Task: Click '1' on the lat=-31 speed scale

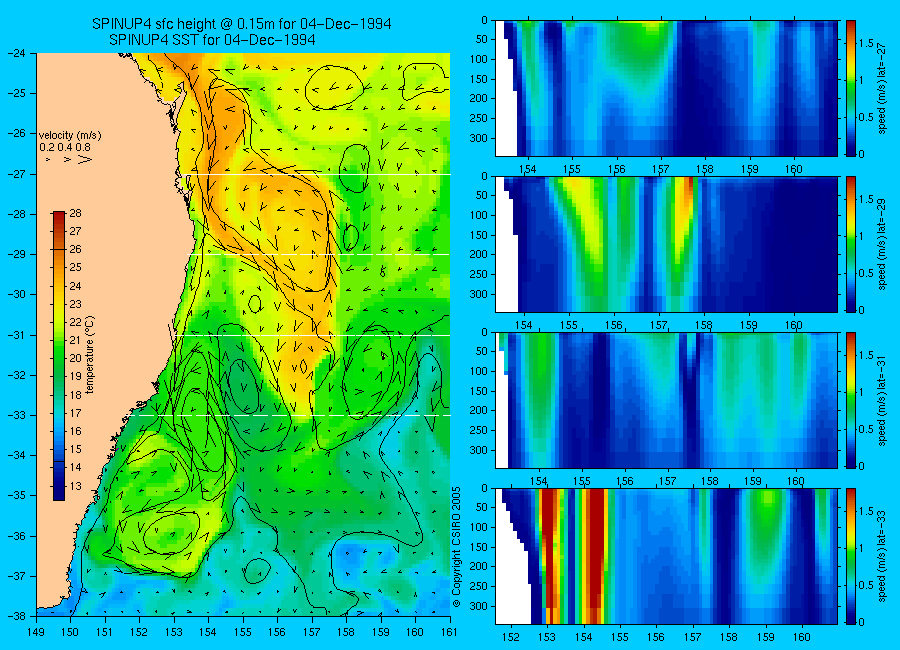Action: coord(862,392)
